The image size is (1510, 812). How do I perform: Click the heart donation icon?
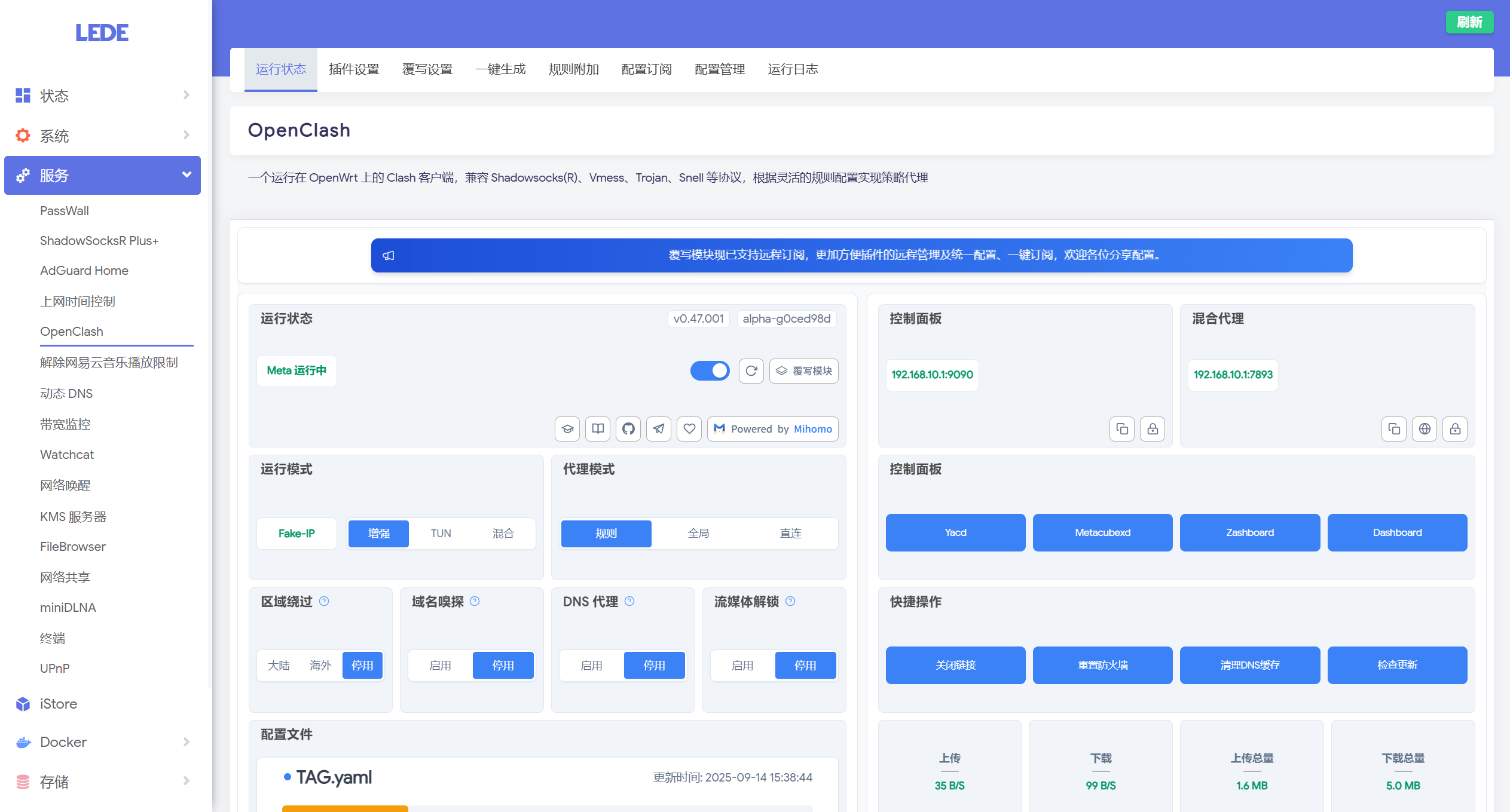click(689, 429)
